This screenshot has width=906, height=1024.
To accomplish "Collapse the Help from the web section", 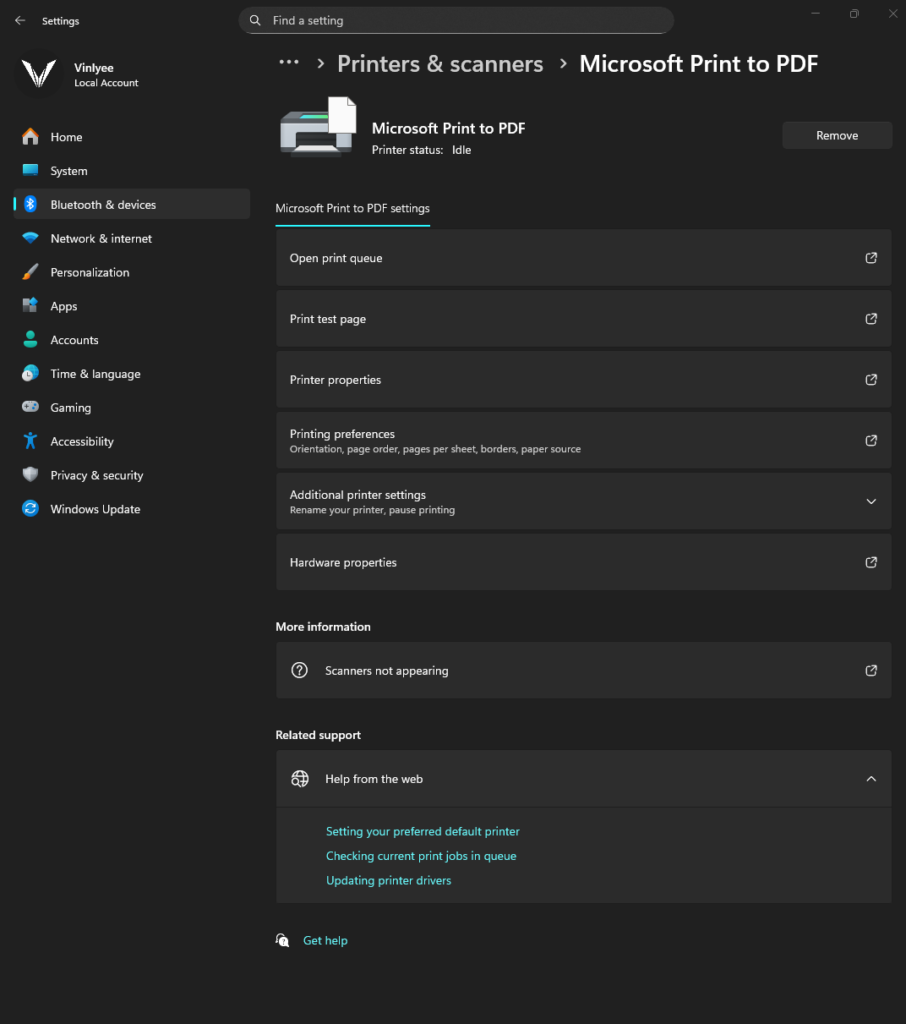I will (870, 779).
